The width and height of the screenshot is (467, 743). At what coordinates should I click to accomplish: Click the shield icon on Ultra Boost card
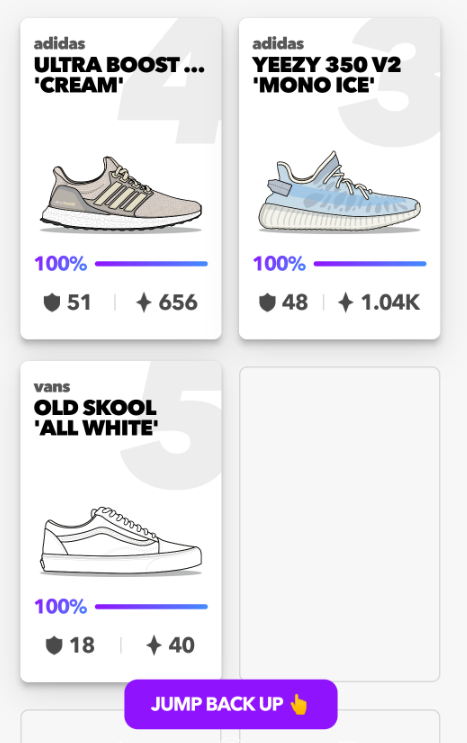(52, 302)
